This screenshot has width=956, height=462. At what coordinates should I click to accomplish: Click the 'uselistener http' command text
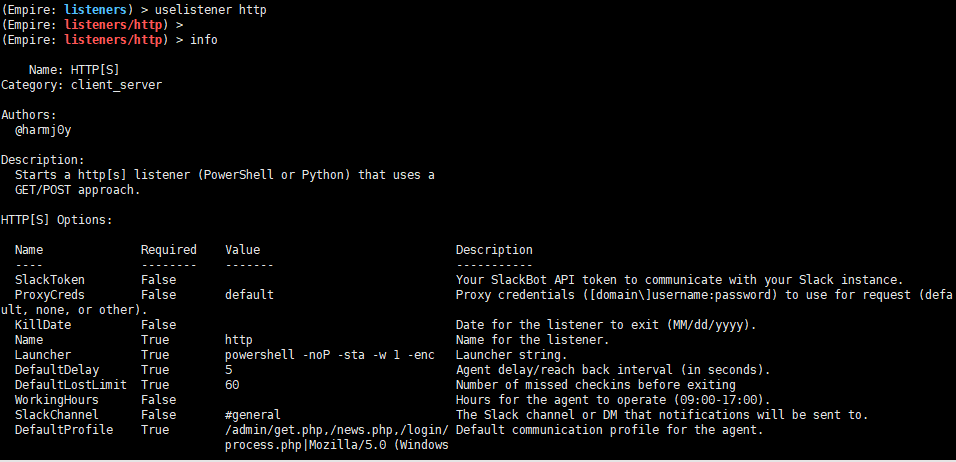point(210,10)
